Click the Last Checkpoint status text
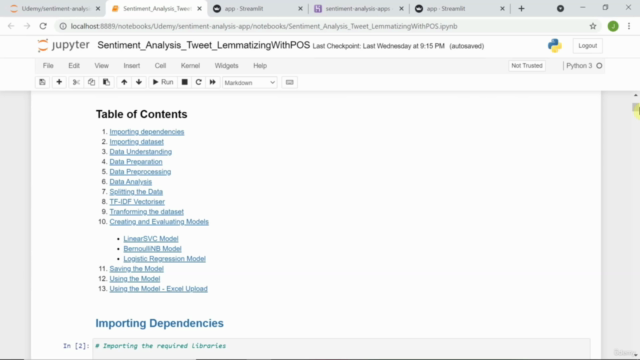The height and width of the screenshot is (360, 640). tap(378, 46)
